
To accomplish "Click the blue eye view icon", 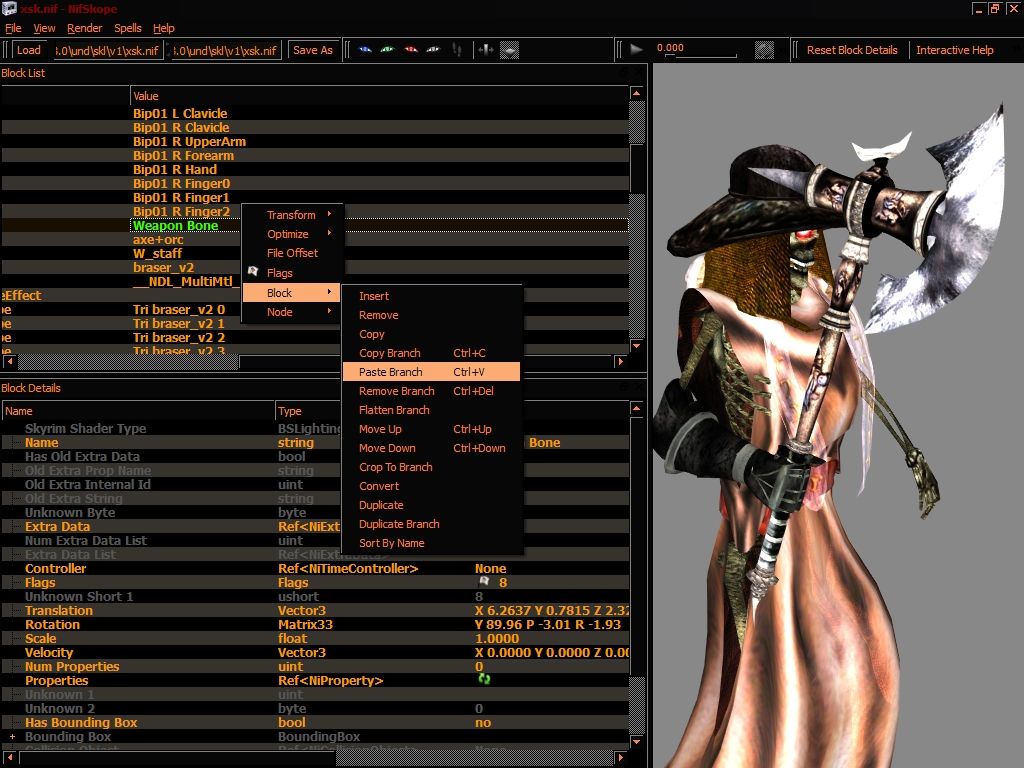I will click(x=365, y=50).
